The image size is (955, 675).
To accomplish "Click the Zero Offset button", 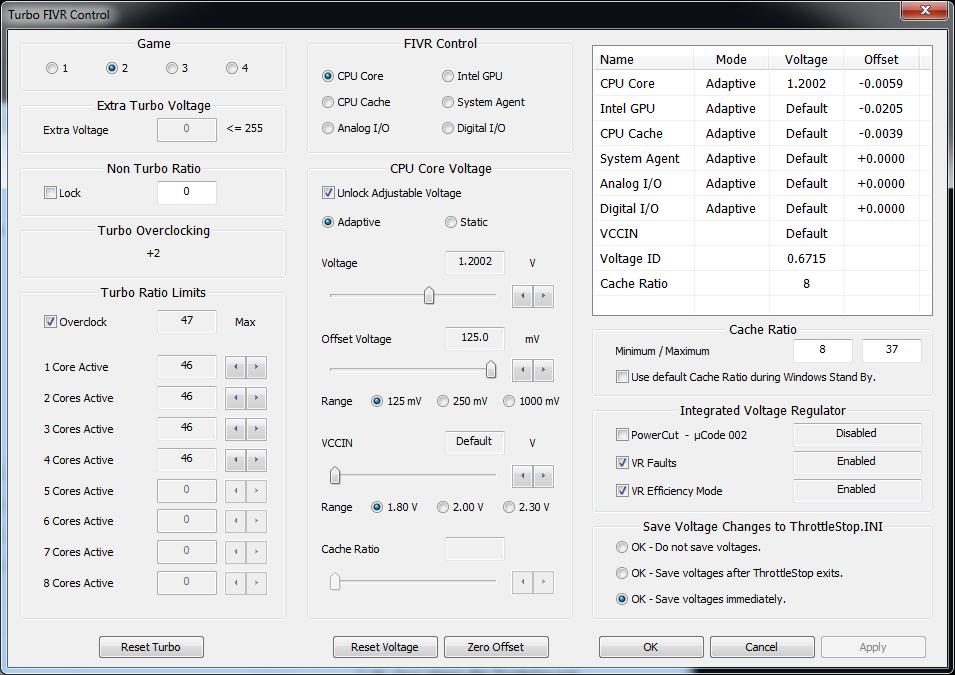I will point(496,647).
